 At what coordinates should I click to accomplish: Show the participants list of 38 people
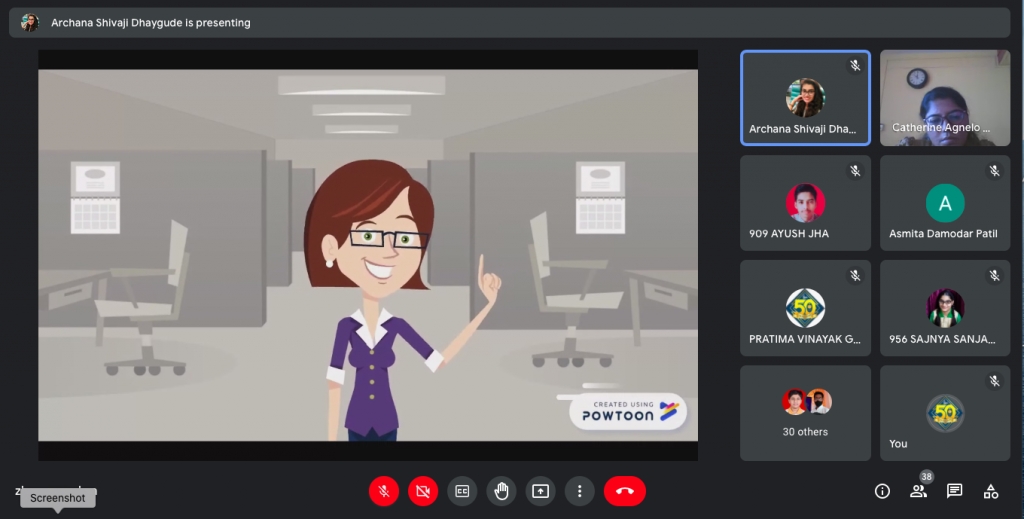pyautogui.click(x=918, y=491)
